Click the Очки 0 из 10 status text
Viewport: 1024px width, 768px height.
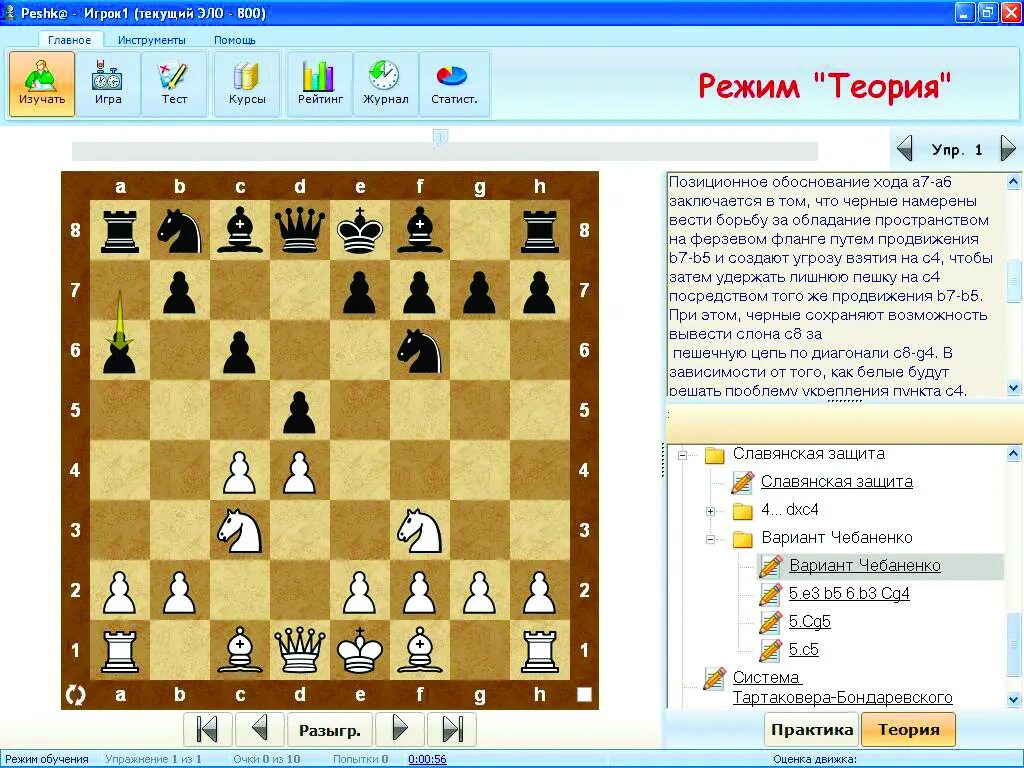coord(266,760)
